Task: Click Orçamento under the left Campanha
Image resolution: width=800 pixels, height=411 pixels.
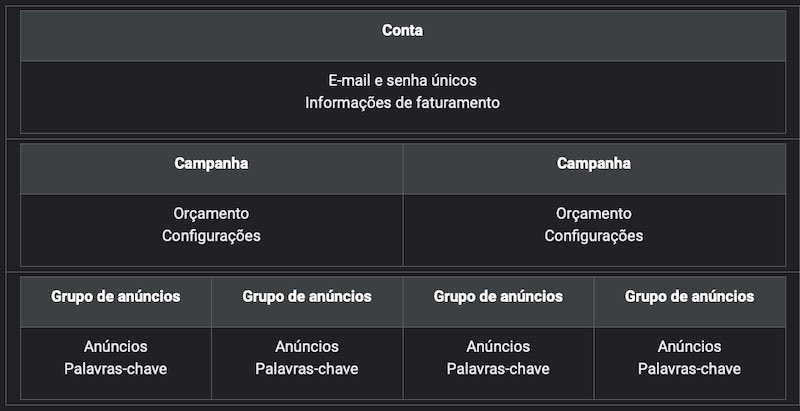Action: (x=211, y=214)
